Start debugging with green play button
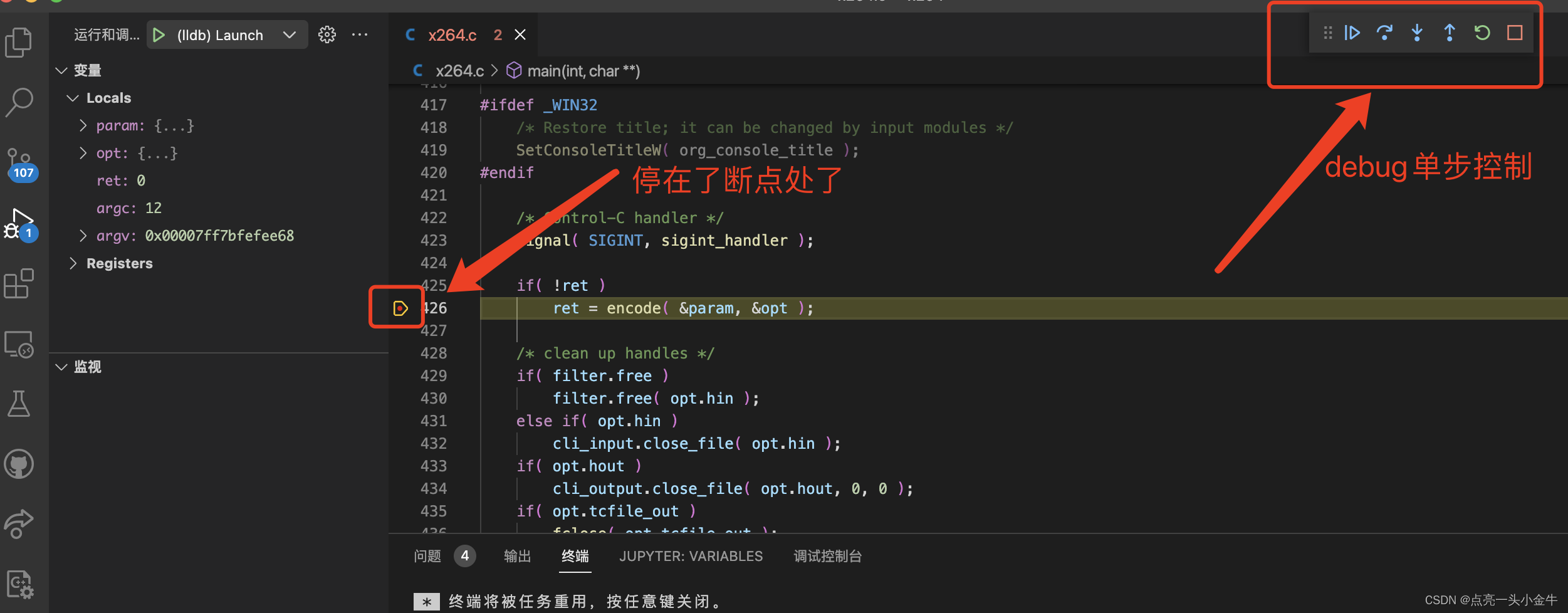 159,35
